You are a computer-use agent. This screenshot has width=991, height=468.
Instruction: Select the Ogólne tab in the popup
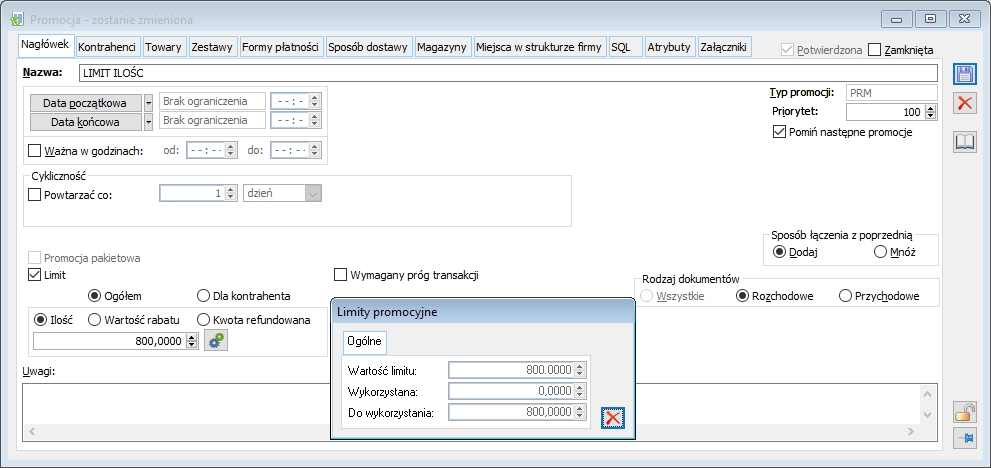pyautogui.click(x=365, y=341)
